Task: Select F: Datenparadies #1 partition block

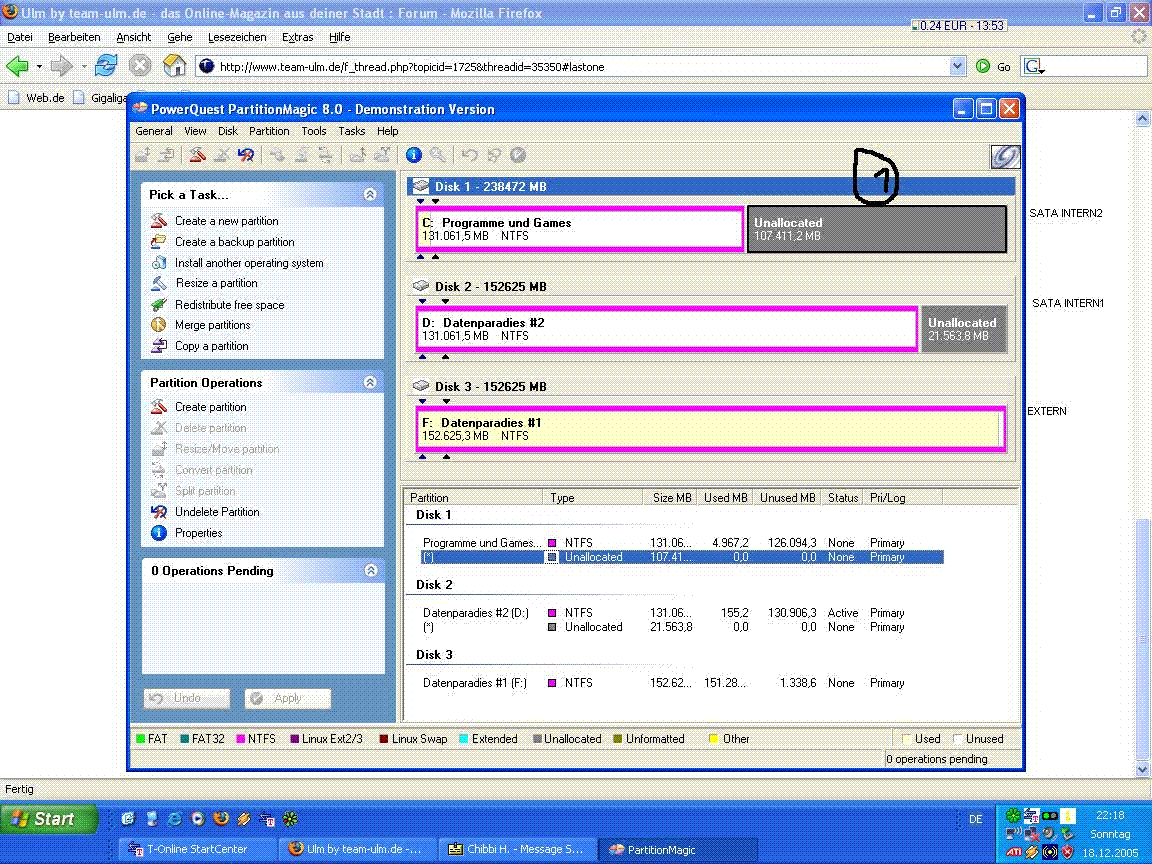Action: click(x=710, y=429)
